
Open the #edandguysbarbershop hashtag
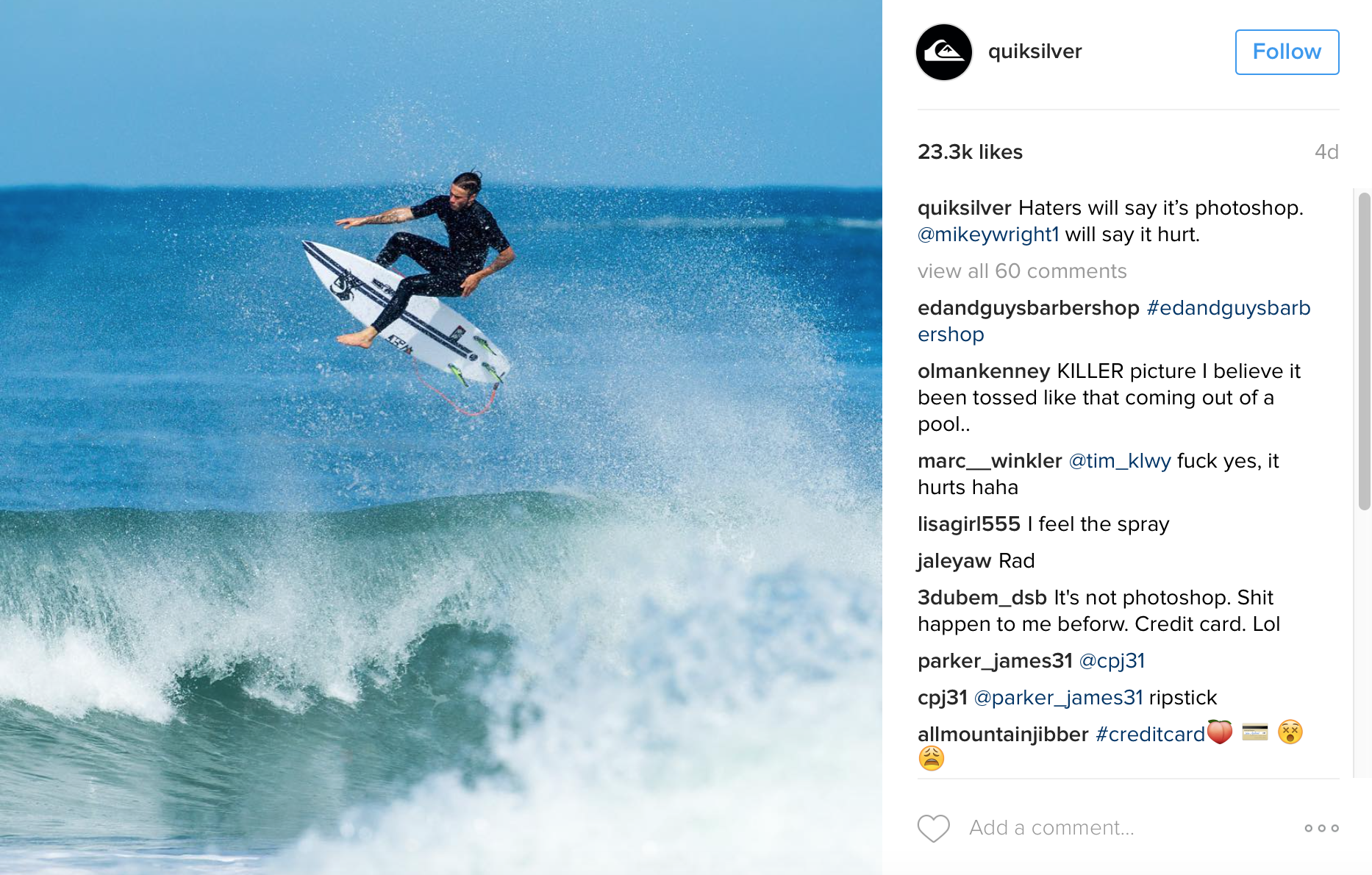1114,321
